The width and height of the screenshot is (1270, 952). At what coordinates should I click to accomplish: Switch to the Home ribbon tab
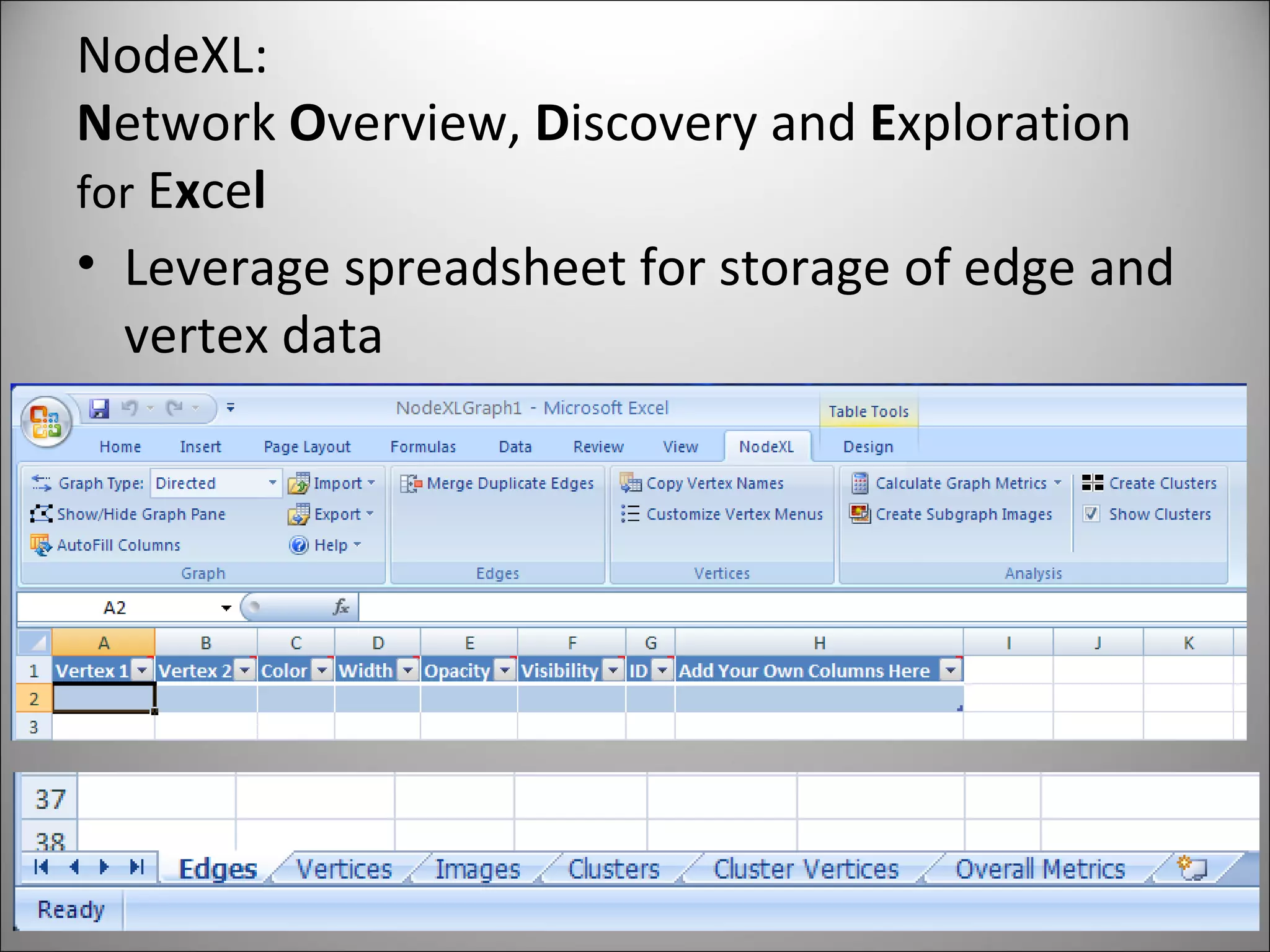coord(120,447)
